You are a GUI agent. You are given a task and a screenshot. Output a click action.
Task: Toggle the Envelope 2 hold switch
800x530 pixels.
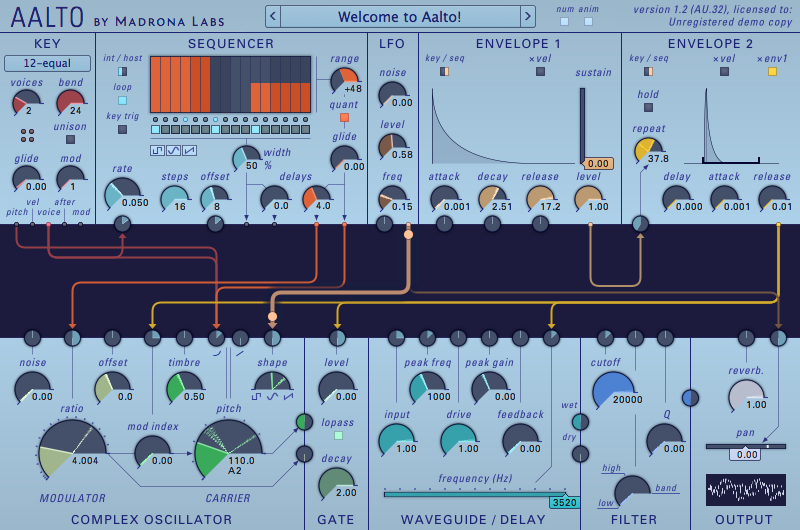point(648,107)
